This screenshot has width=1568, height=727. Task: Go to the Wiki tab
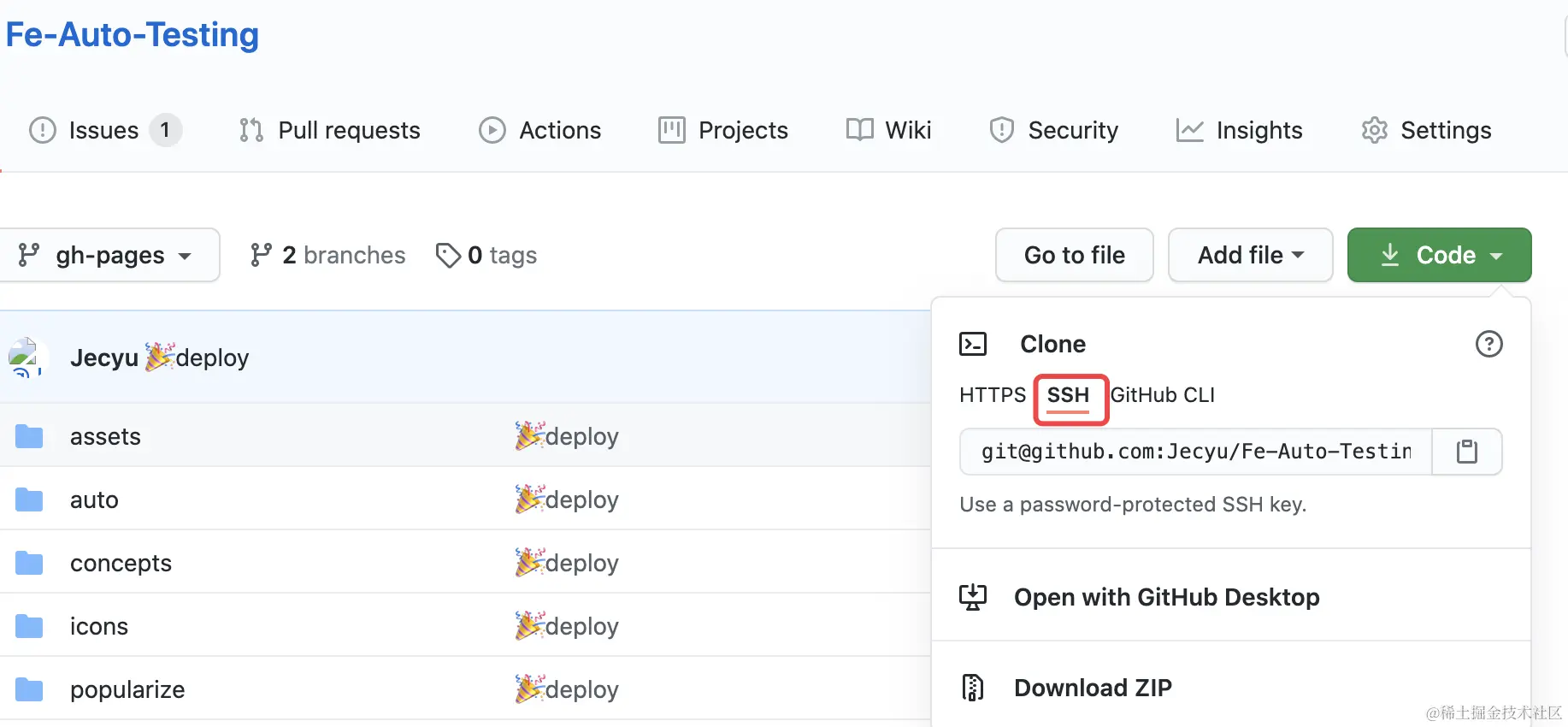[x=888, y=130]
